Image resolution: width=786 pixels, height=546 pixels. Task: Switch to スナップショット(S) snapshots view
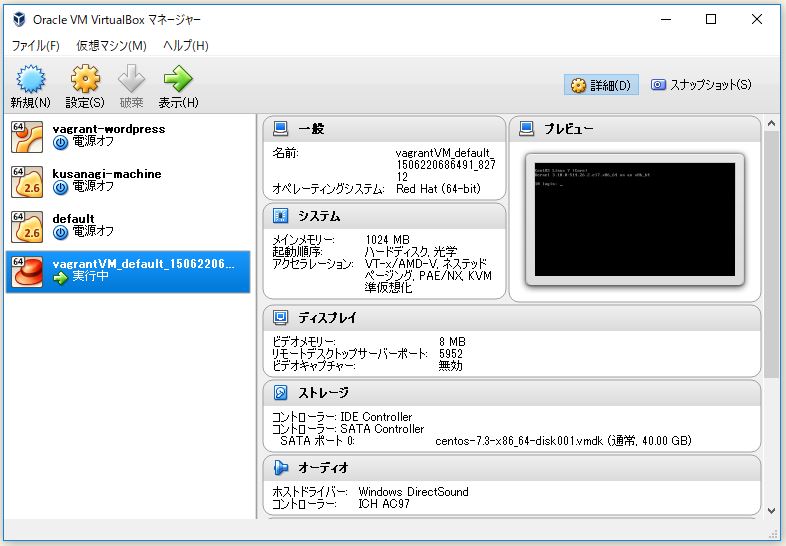701,85
